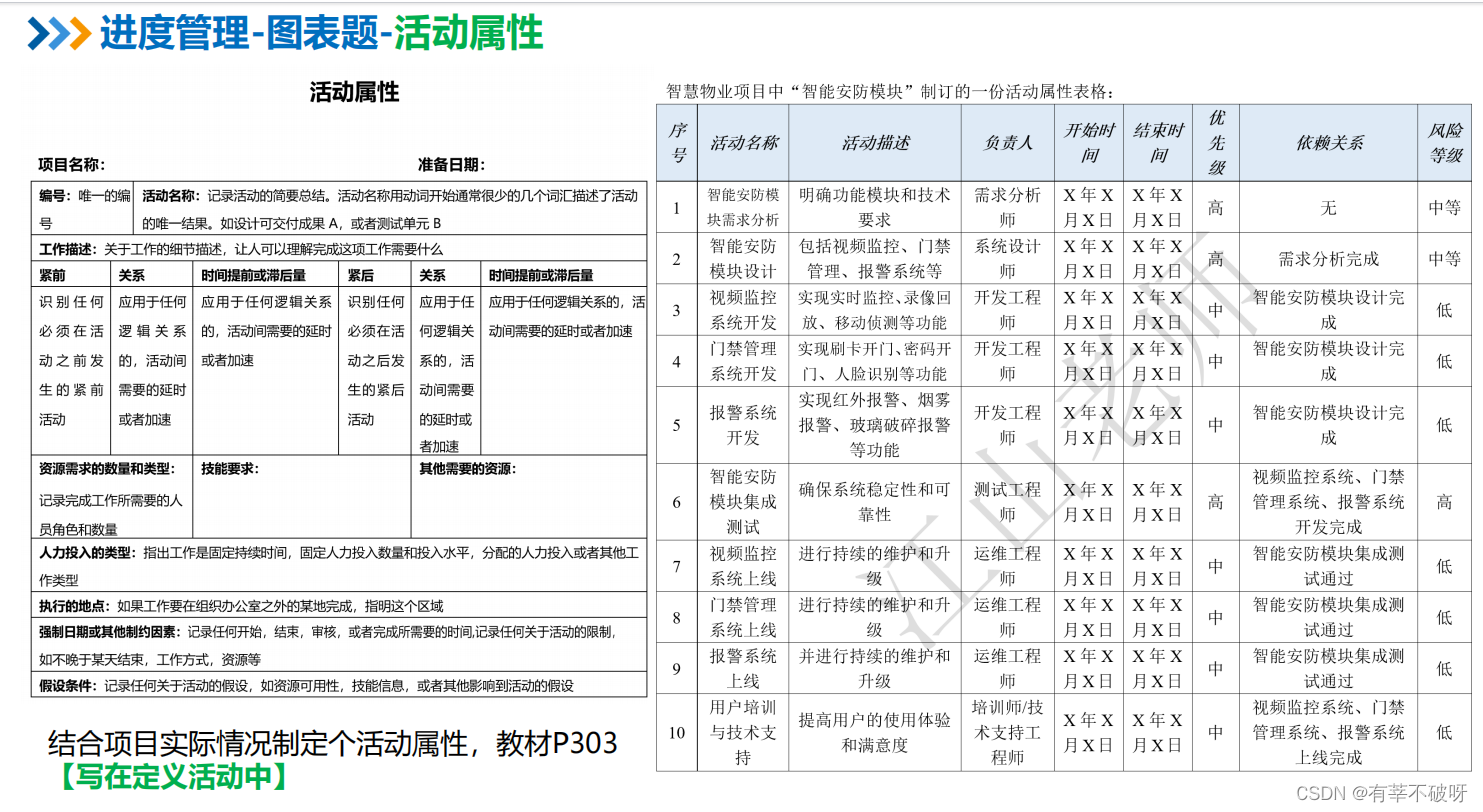
Task: Click description 实现红外报警、烟雾报警、玻璃破碎报警等功能
Action: pyautogui.click(x=875, y=425)
